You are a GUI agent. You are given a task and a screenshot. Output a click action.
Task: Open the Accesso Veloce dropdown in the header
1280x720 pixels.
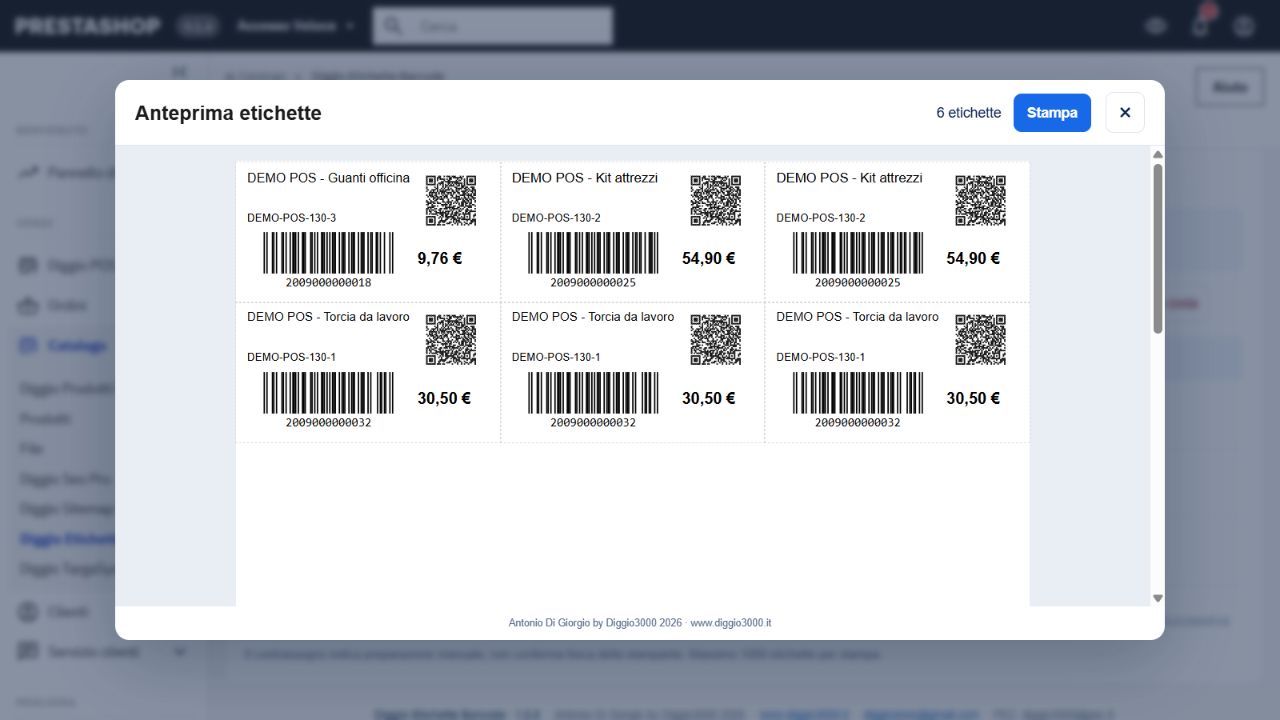coord(296,26)
